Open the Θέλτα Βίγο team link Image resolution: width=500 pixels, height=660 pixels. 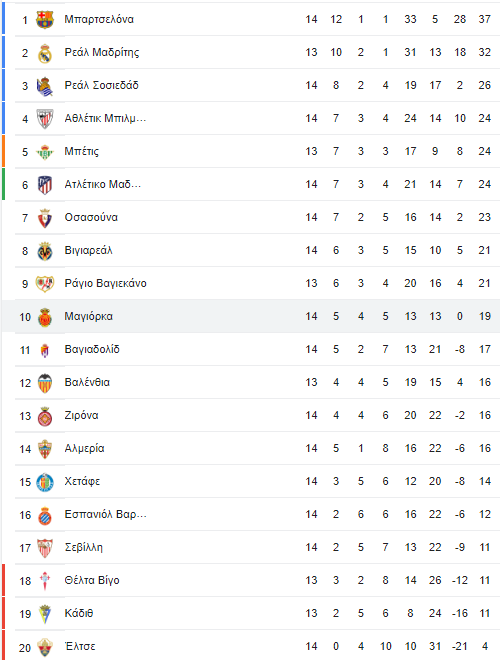pyautogui.click(x=92, y=580)
